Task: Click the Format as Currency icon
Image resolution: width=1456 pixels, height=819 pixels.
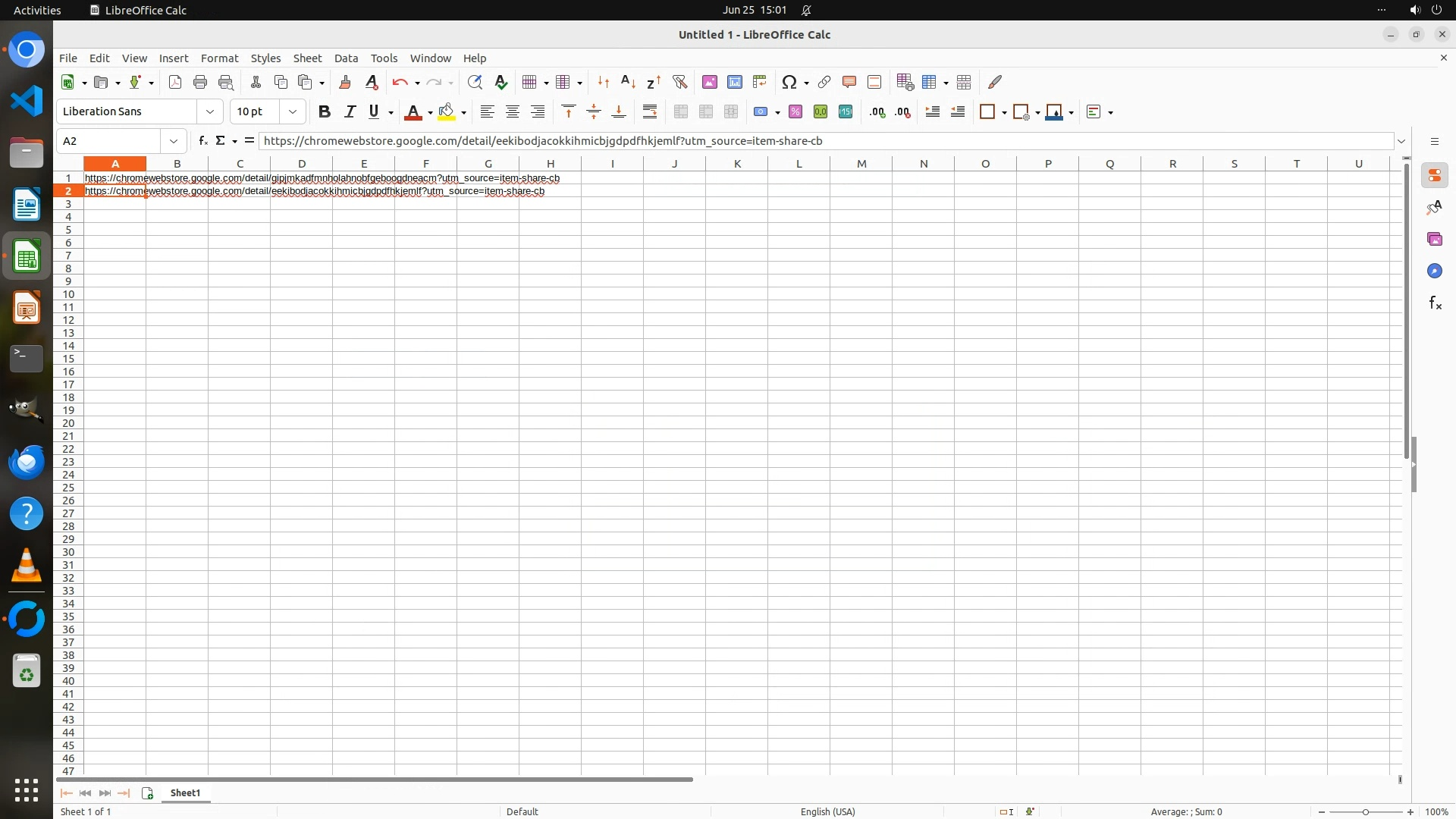Action: pyautogui.click(x=761, y=111)
